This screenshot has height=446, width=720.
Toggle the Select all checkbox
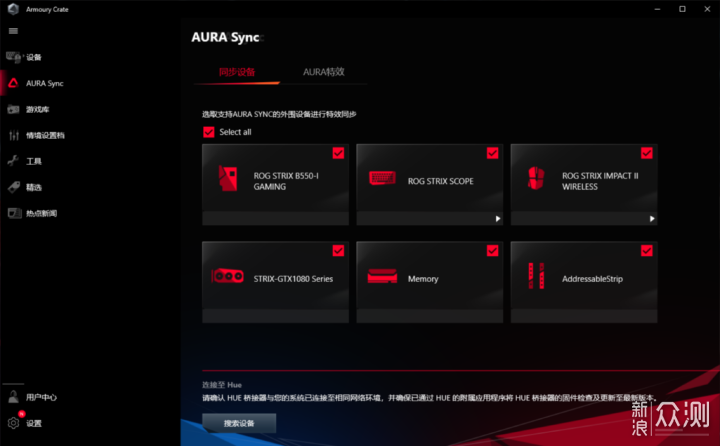pos(208,132)
